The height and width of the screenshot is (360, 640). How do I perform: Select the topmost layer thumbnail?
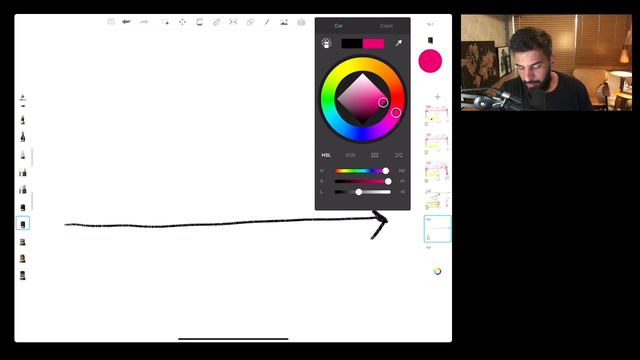pos(437,116)
